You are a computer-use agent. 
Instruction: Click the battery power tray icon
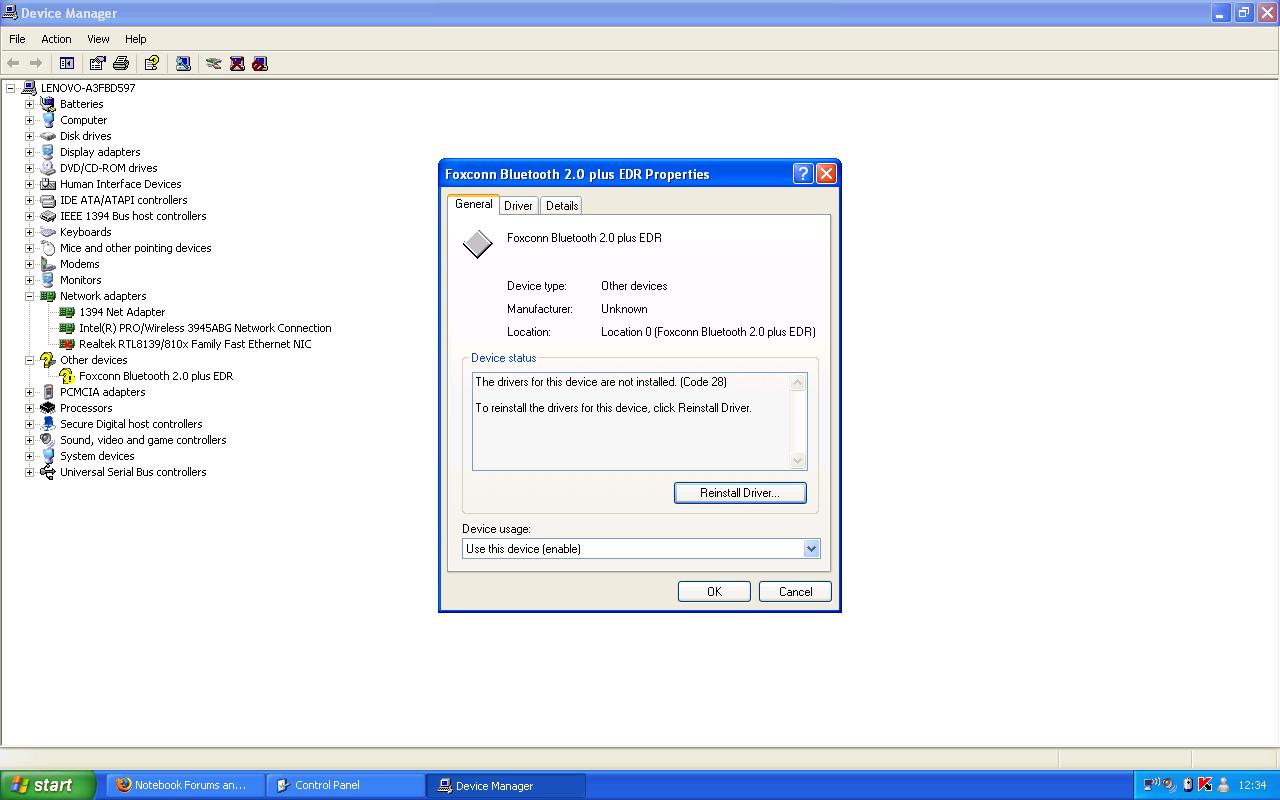pyautogui.click(x=1188, y=785)
